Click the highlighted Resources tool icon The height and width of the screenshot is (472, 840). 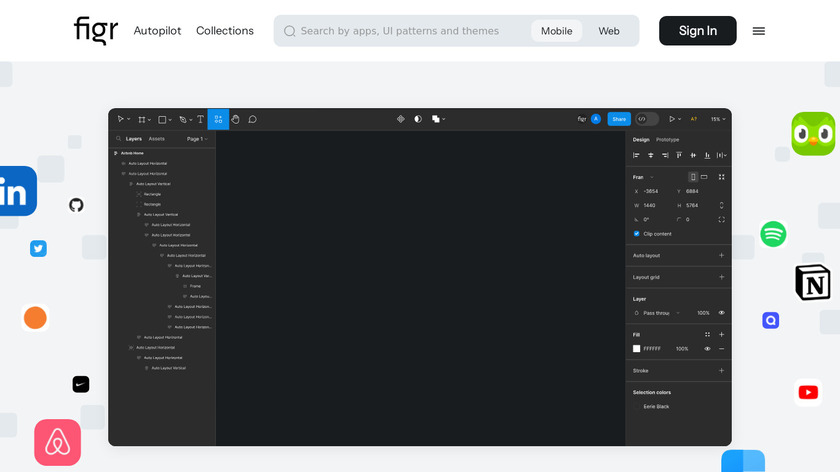pos(218,119)
